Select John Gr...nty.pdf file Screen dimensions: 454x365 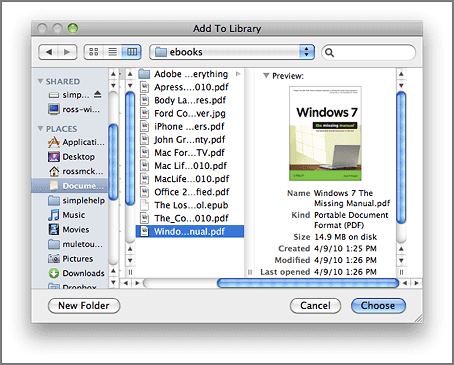click(190, 140)
